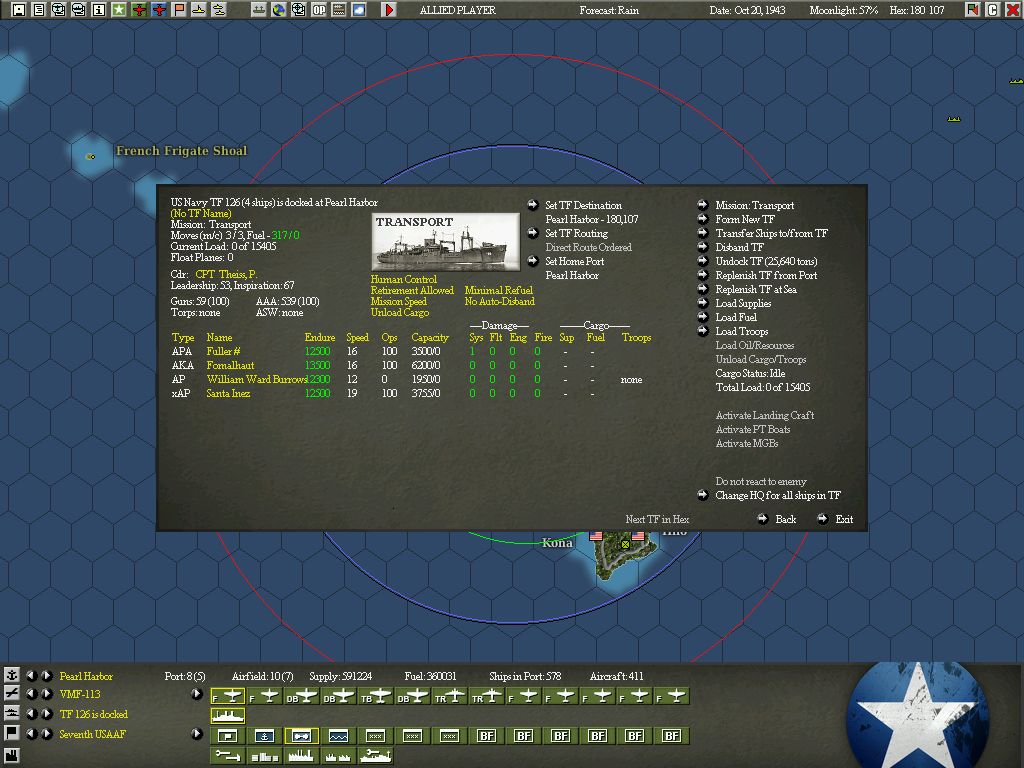Open the information 'i' icon screen
The image size is (1024, 768).
click(x=99, y=10)
